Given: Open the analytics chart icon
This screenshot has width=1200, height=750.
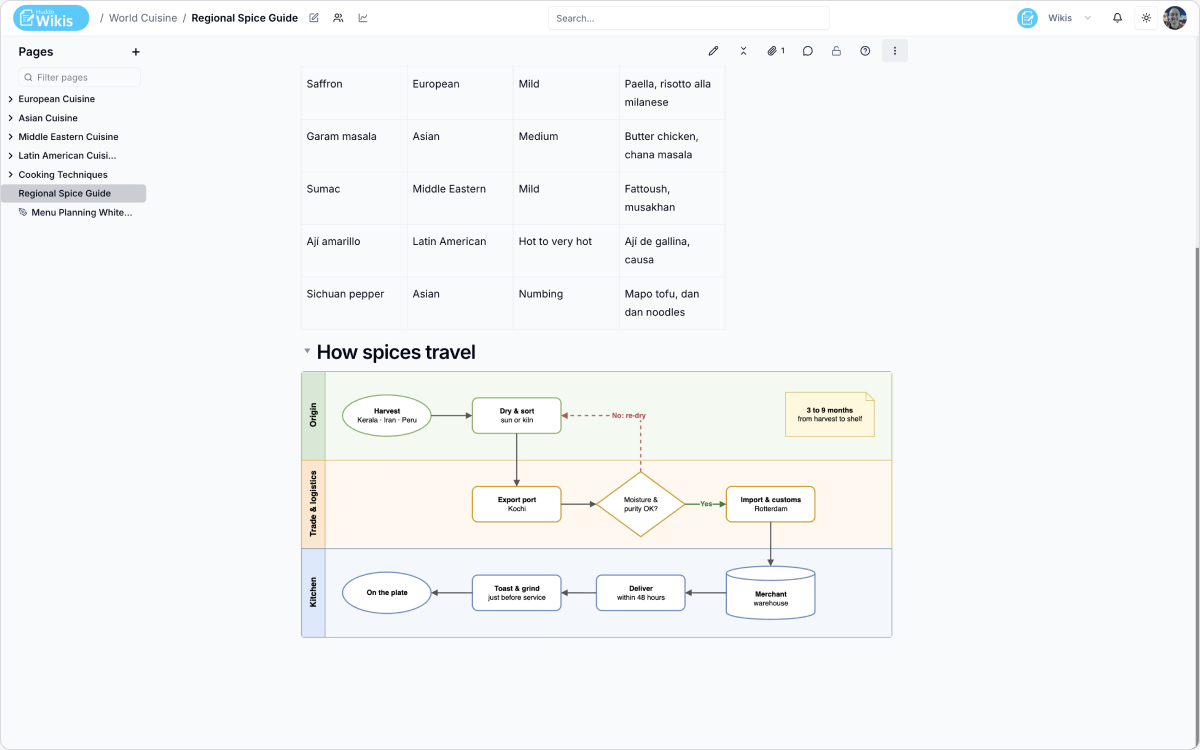Looking at the screenshot, I should (x=362, y=18).
